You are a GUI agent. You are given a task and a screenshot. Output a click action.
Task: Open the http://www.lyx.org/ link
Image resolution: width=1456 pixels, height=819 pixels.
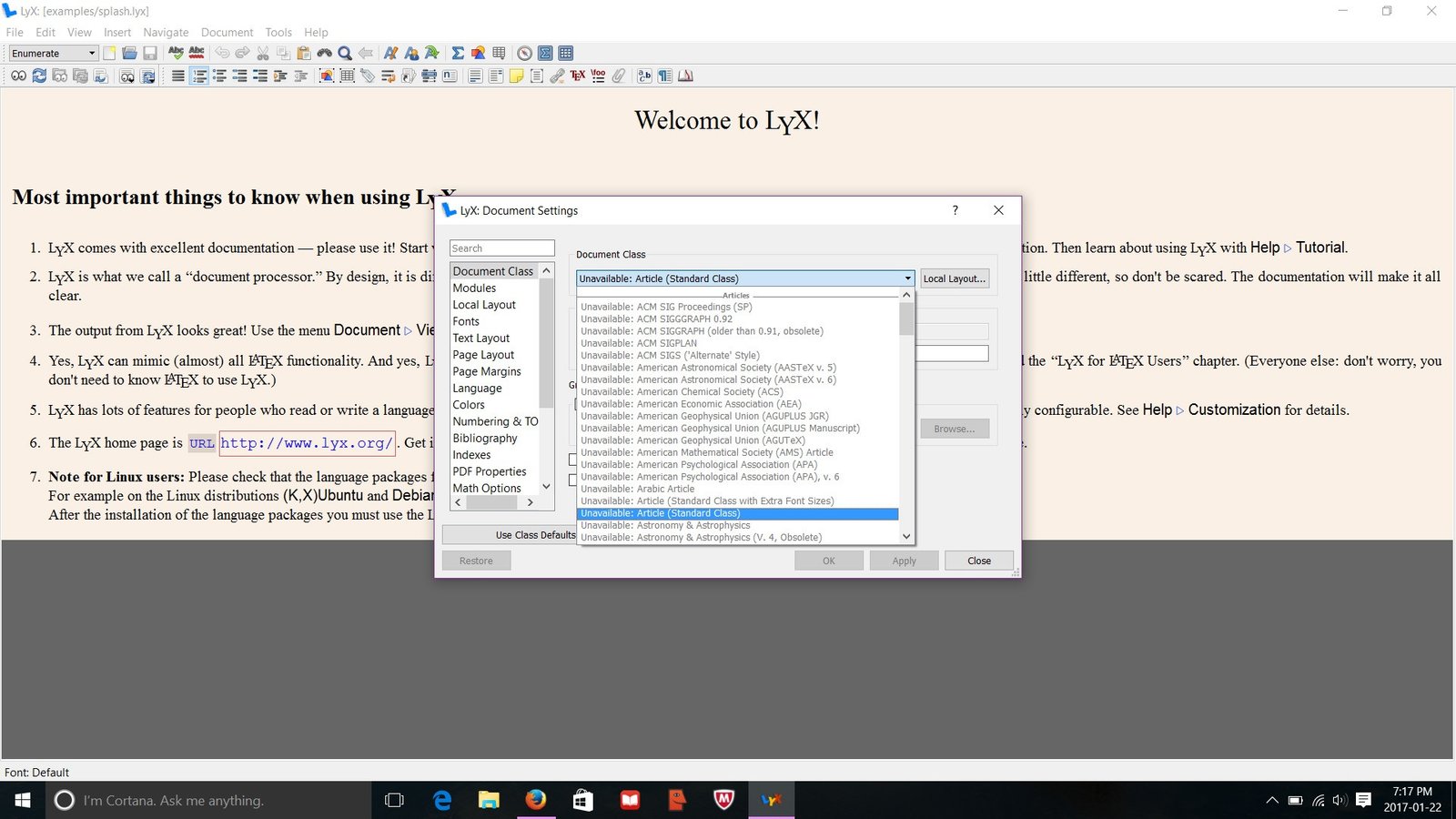(x=307, y=443)
